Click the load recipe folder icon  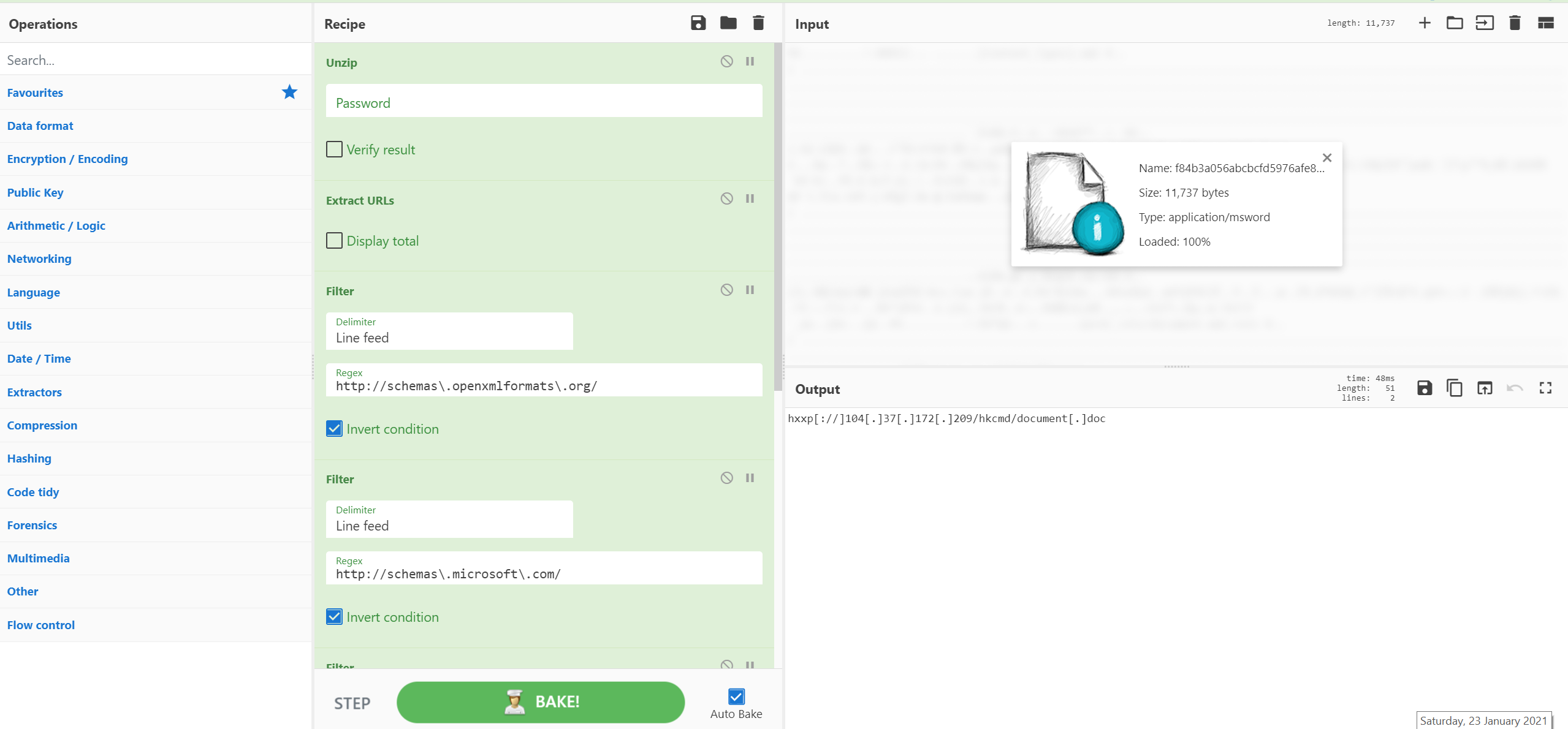728,23
